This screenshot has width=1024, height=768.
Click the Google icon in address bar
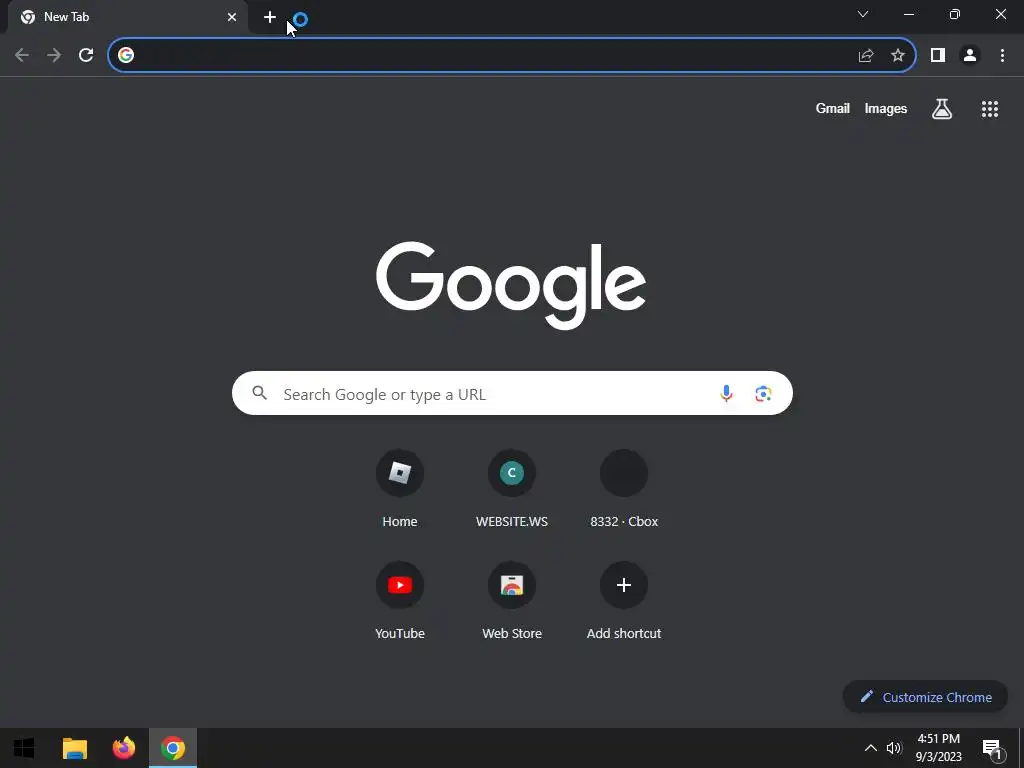[x=126, y=55]
